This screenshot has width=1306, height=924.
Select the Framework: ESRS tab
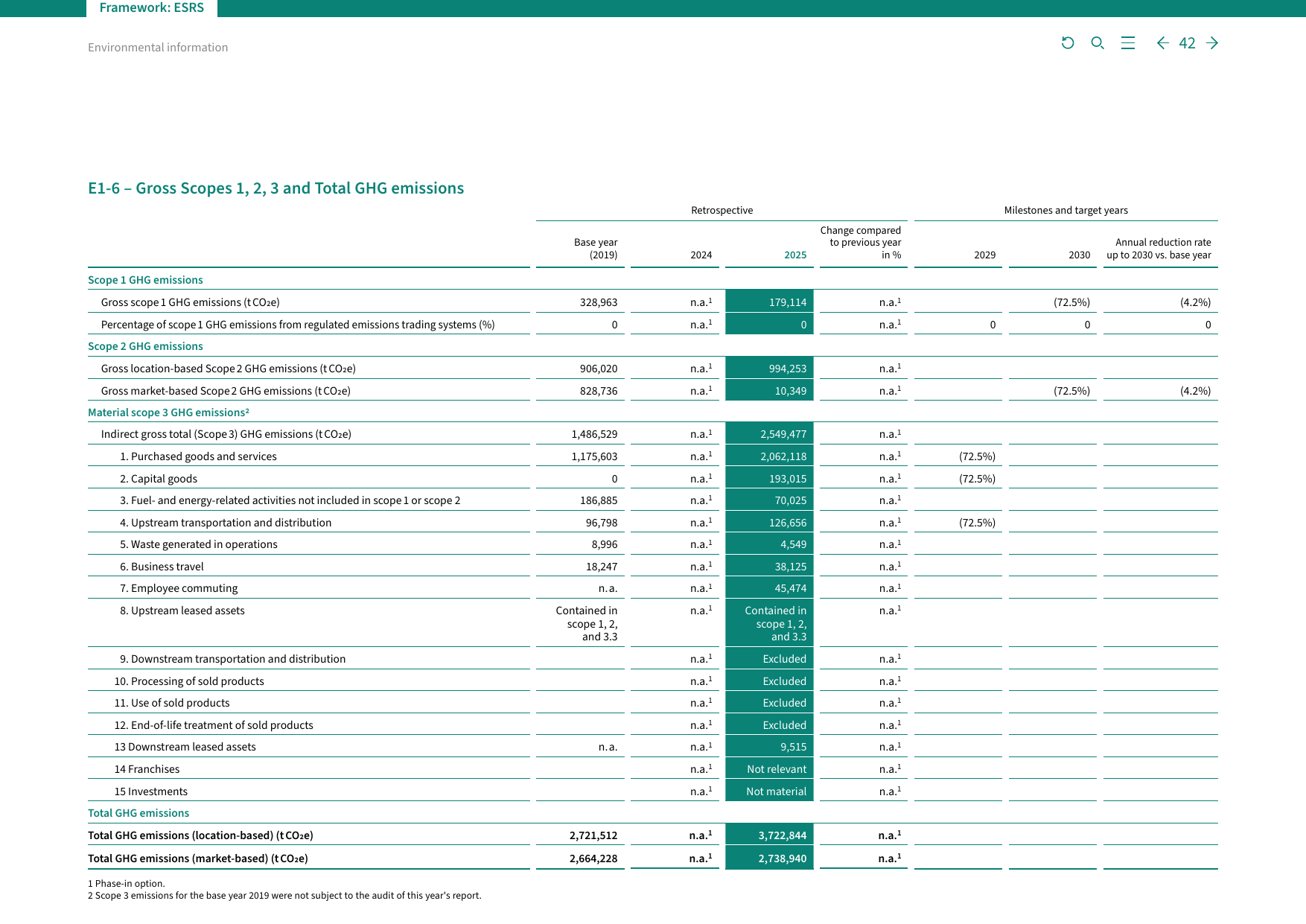[152, 7]
